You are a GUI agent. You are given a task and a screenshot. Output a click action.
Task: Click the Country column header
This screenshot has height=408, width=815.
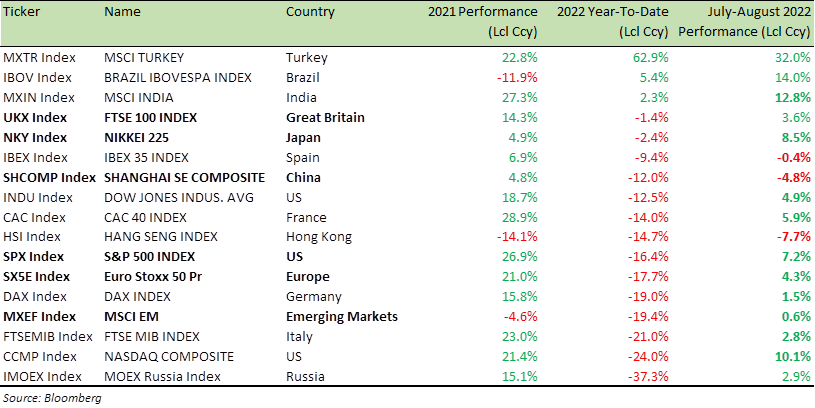(x=310, y=12)
